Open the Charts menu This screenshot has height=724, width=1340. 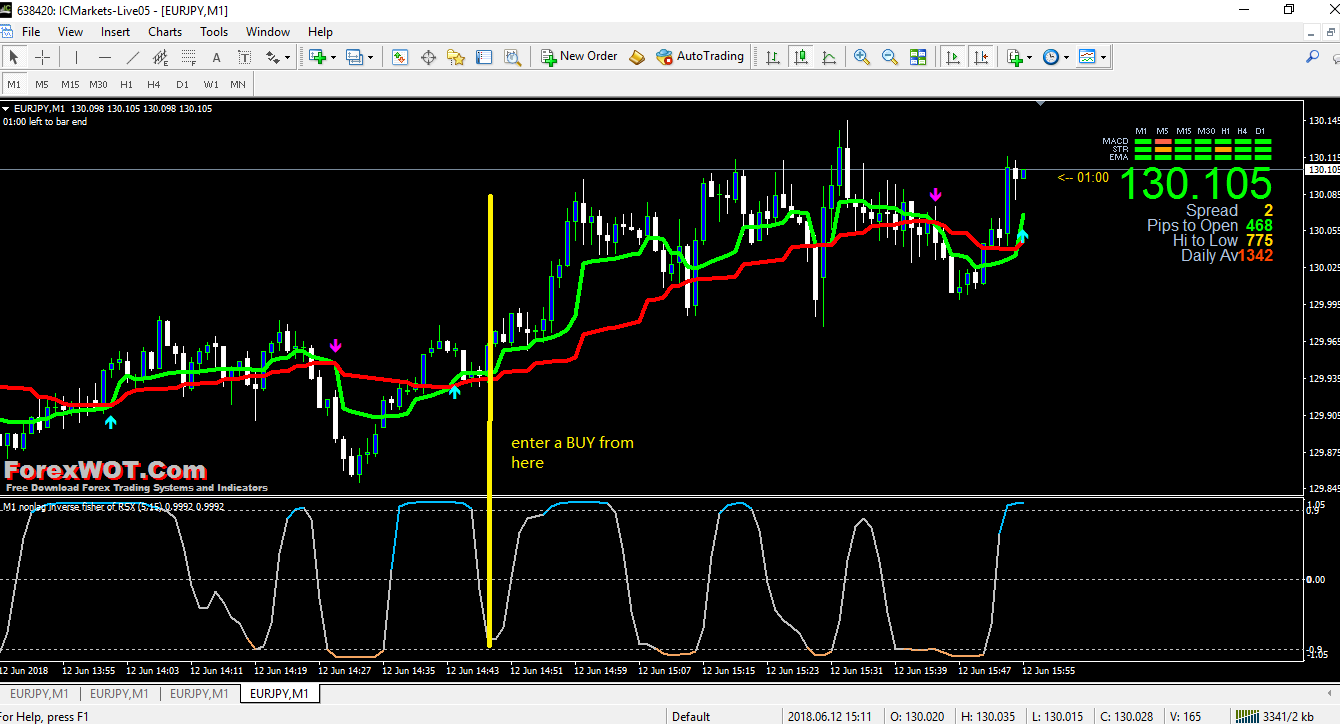(165, 31)
